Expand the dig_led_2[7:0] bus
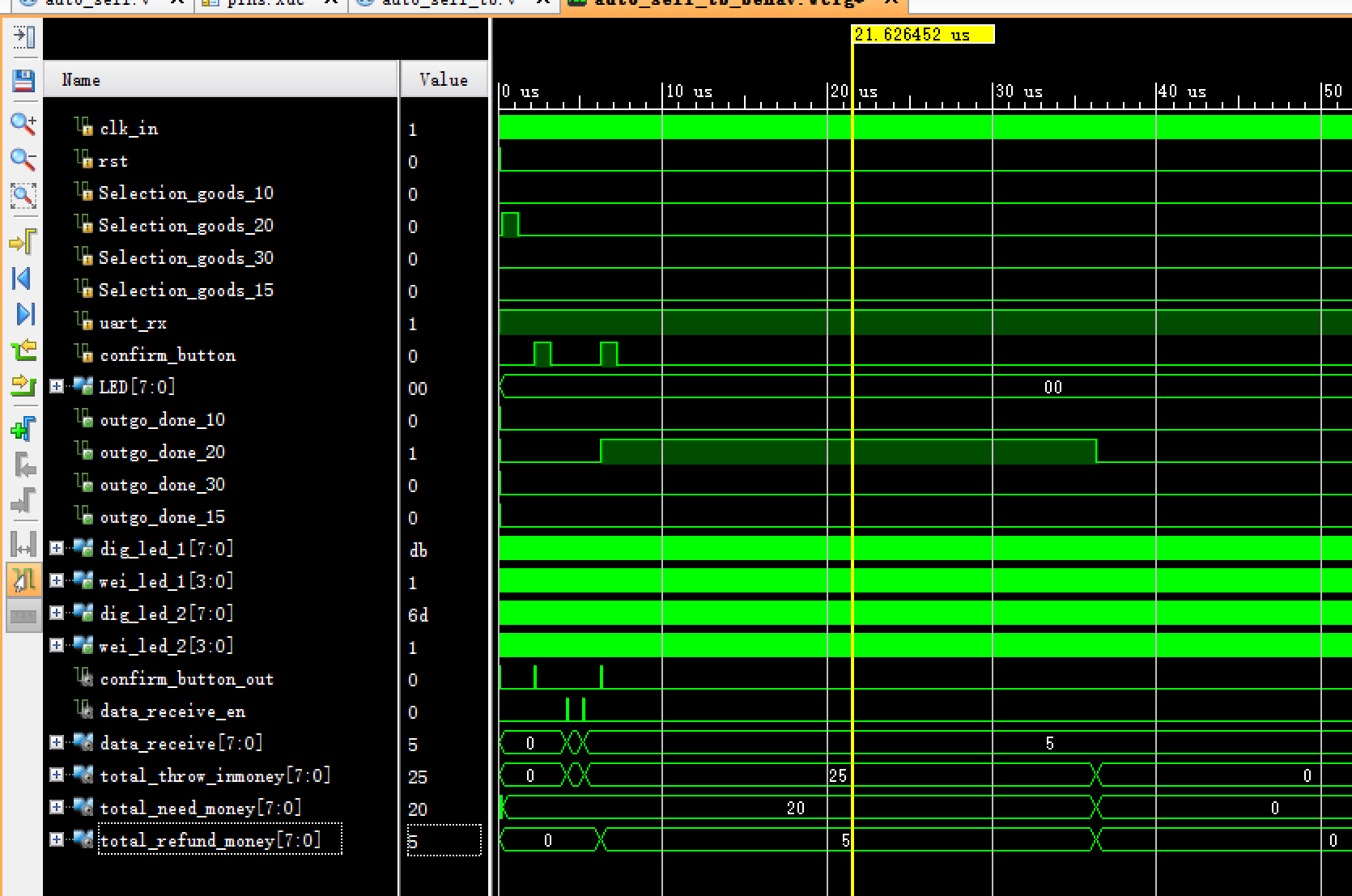The image size is (1352, 896). coord(56,614)
